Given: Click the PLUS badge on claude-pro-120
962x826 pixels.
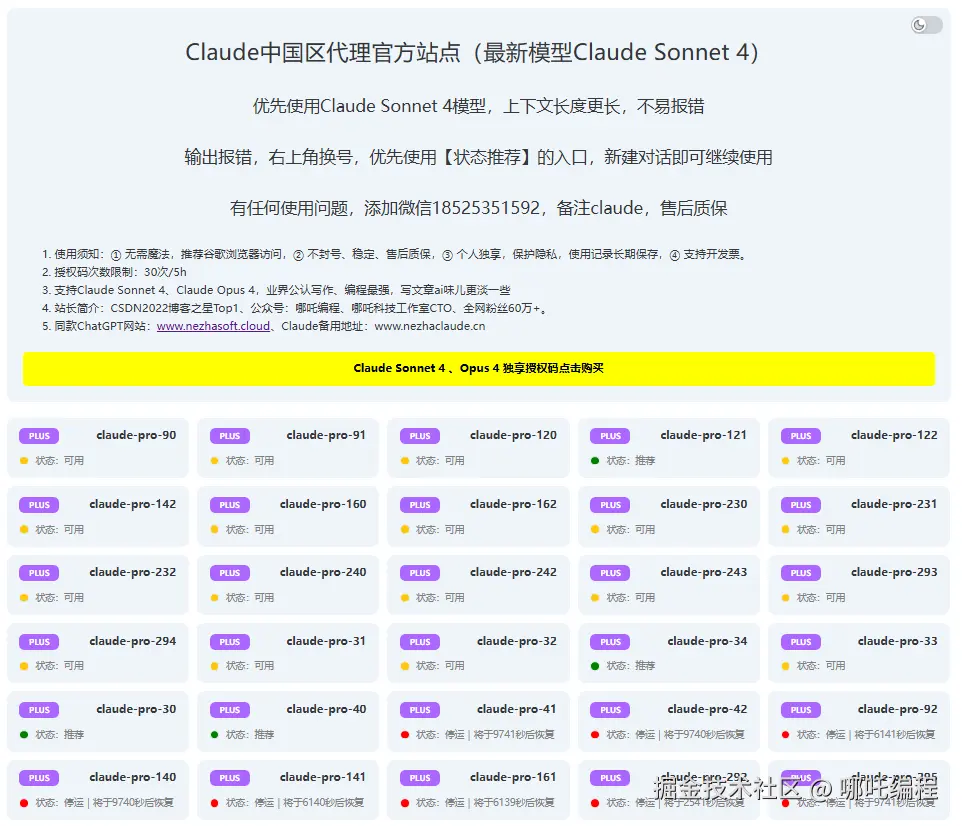Looking at the screenshot, I should 420,436.
